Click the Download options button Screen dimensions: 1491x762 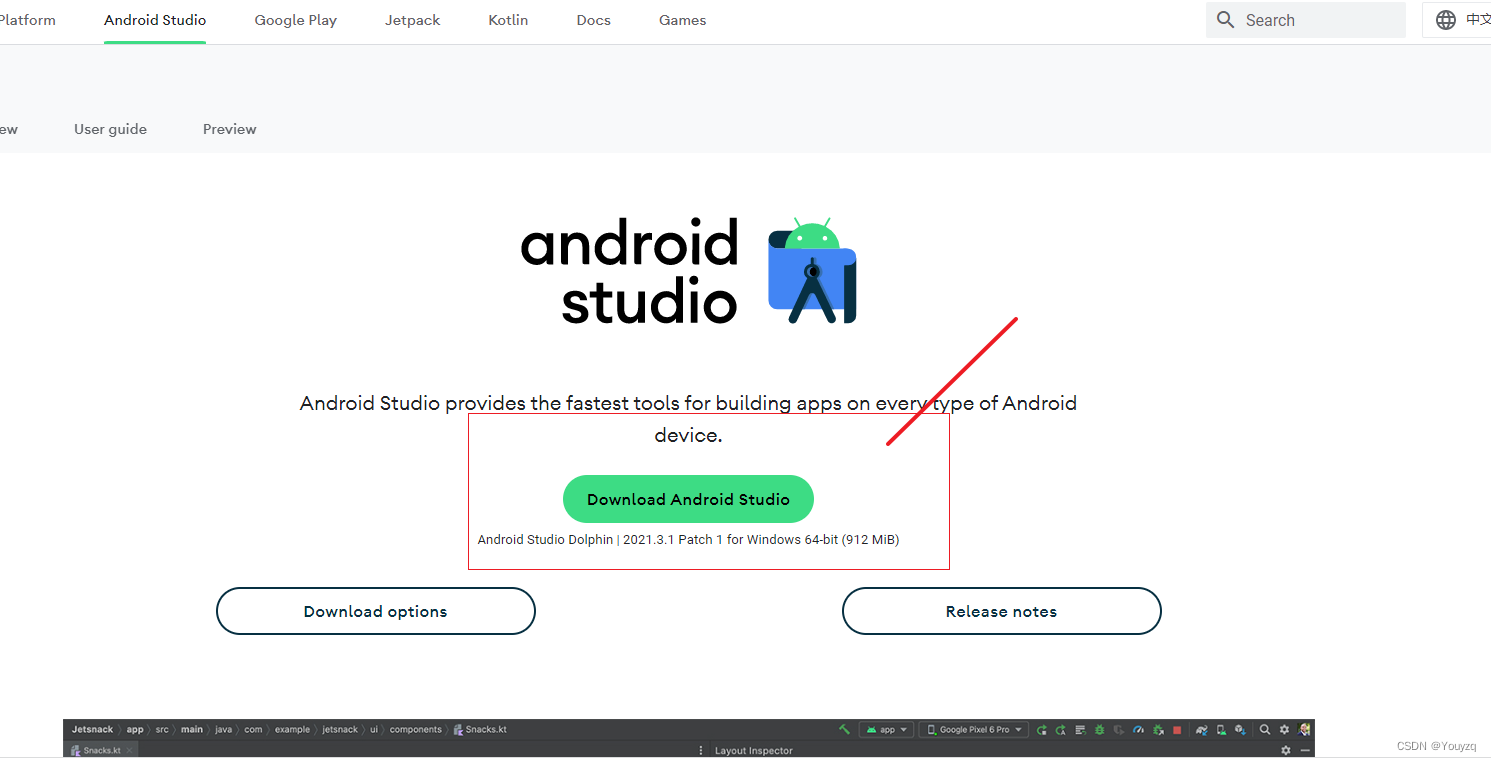pos(376,611)
